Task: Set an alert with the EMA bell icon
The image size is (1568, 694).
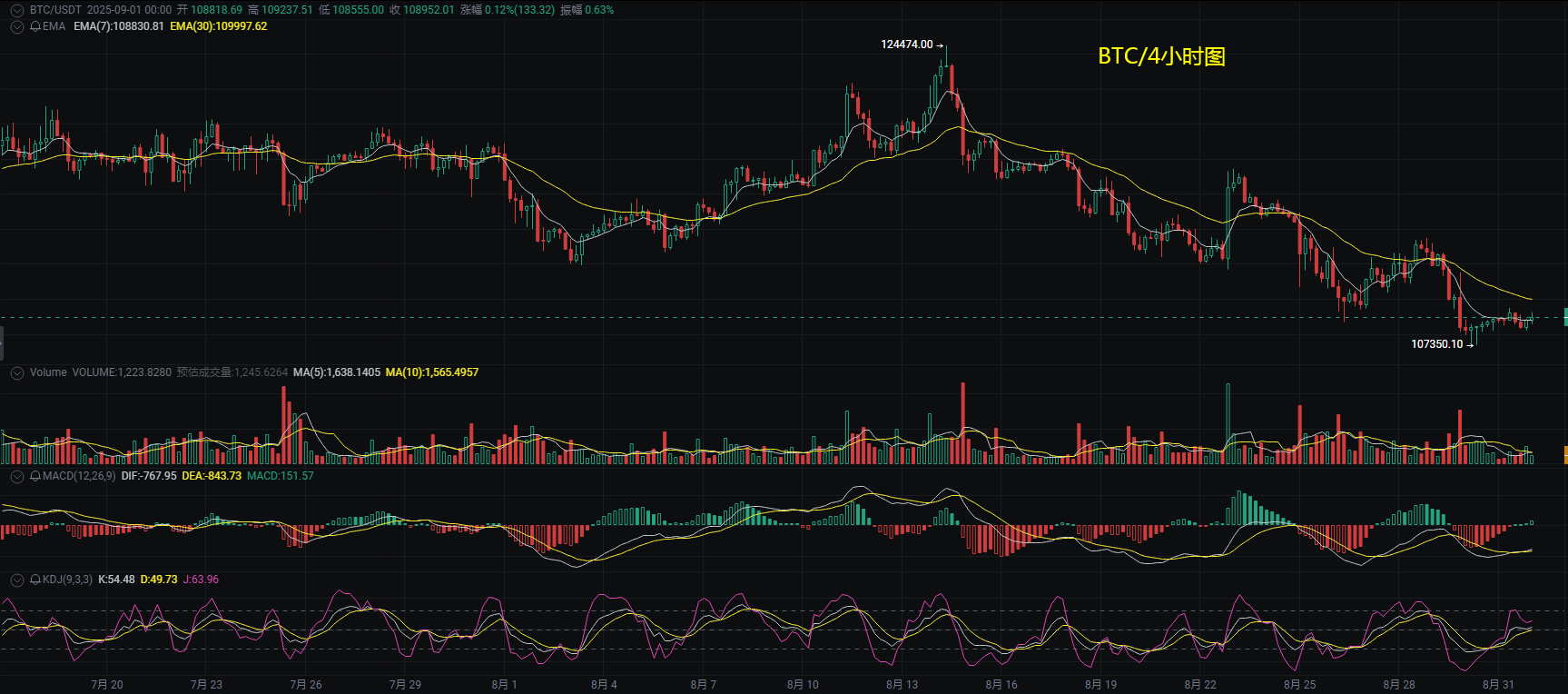Action: (35, 26)
